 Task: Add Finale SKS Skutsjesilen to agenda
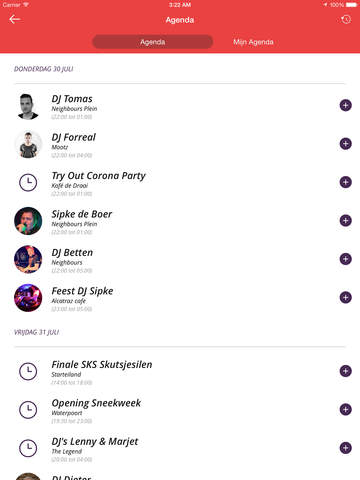[346, 371]
